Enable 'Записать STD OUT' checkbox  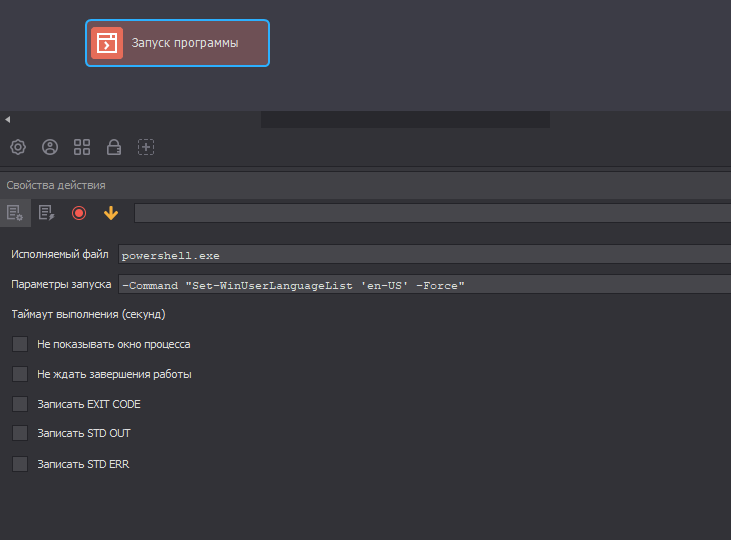click(x=20, y=434)
